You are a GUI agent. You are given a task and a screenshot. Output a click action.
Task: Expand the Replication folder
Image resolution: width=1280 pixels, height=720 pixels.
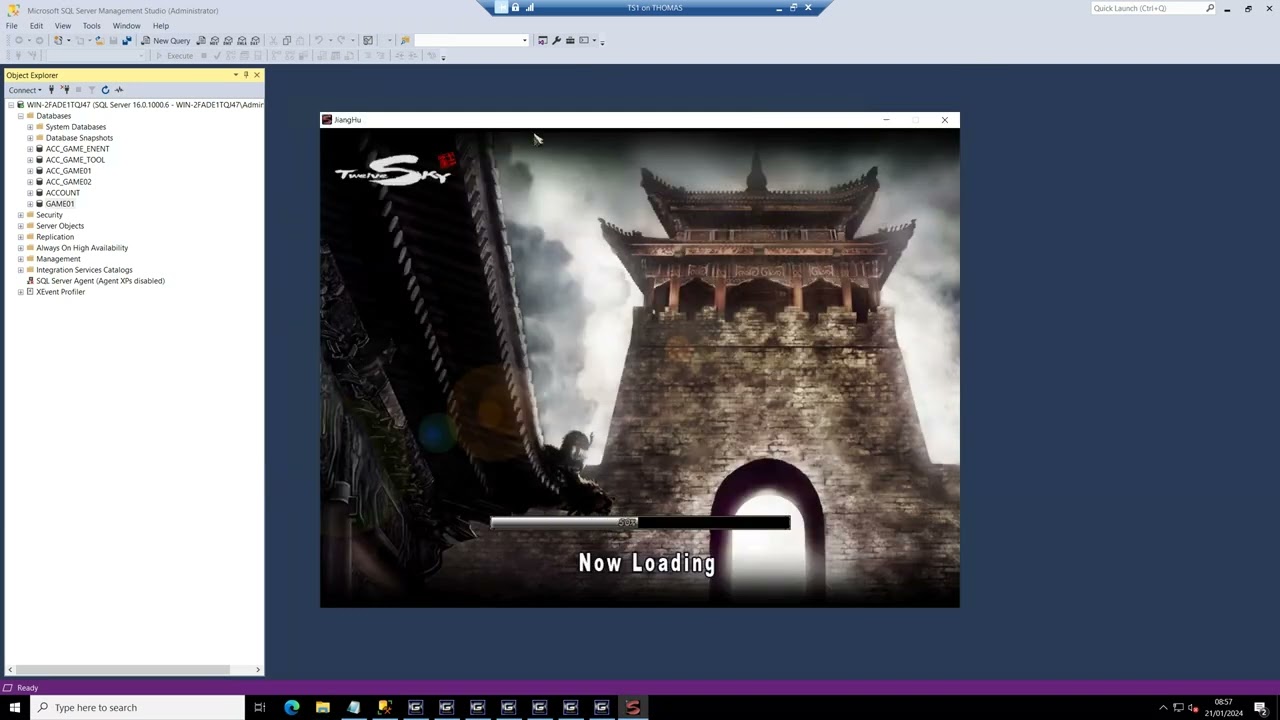[20, 237]
